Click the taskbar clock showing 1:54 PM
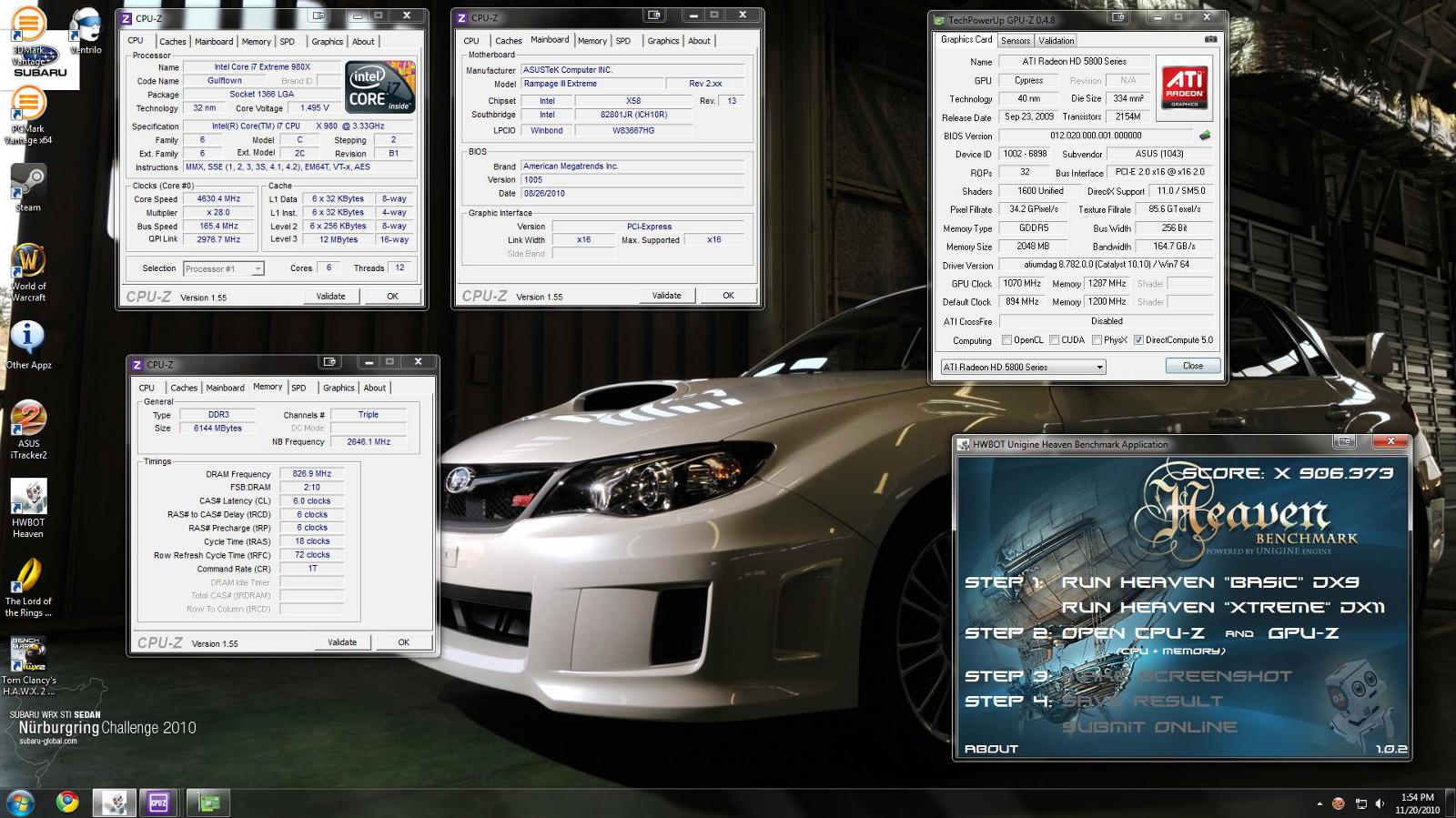1456x818 pixels. 1418,803
